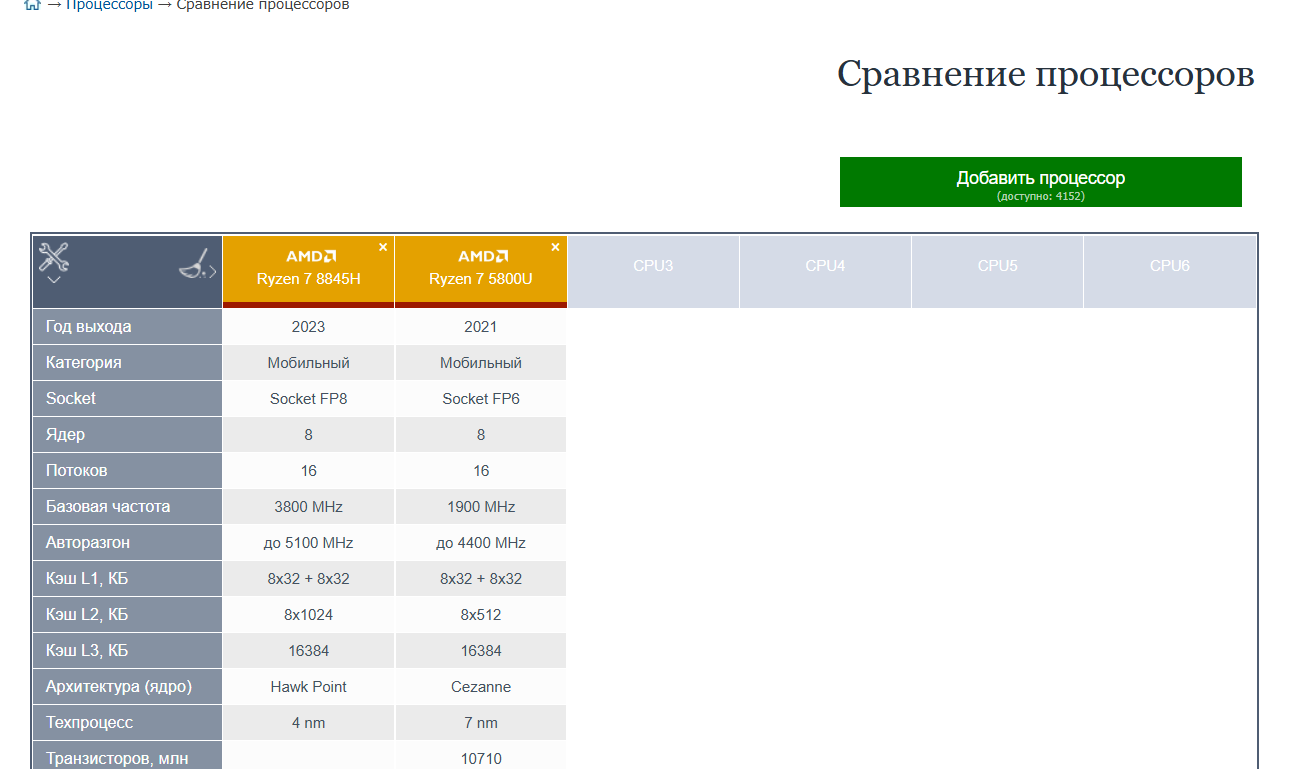
Task: Click the 7 nm process cell
Action: [481, 723]
